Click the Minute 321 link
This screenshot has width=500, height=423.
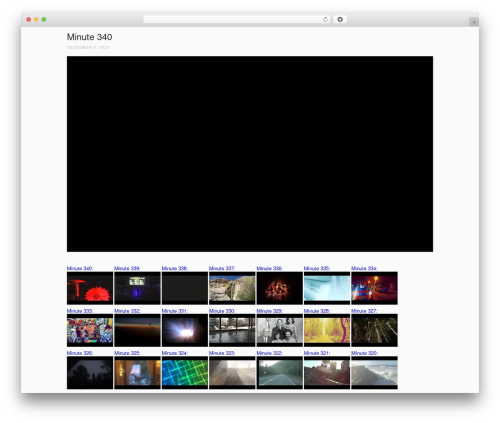click(317, 353)
